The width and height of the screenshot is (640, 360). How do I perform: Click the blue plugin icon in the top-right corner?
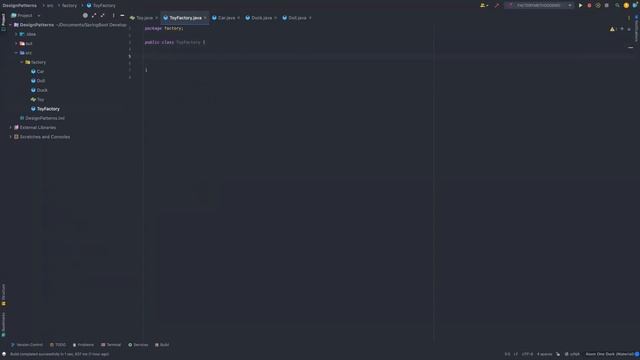click(635, 5)
